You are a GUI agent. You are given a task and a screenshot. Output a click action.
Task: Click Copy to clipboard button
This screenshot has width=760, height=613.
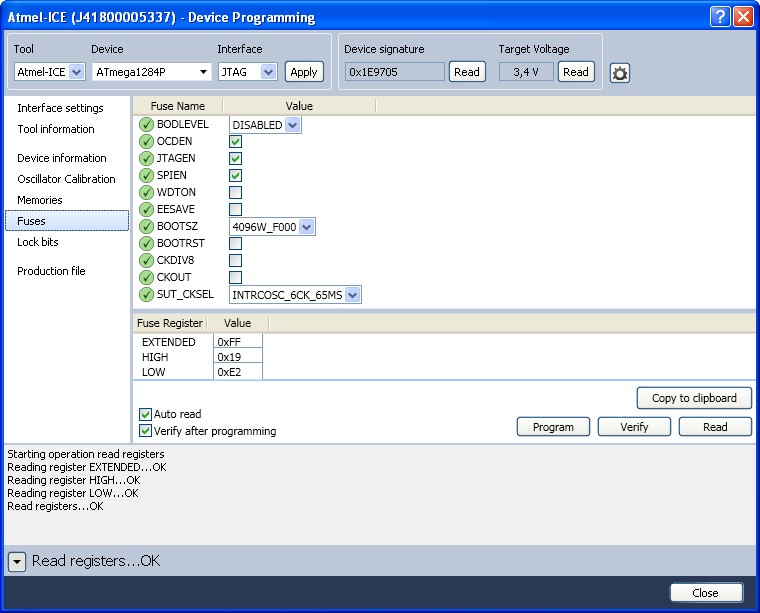tap(694, 398)
